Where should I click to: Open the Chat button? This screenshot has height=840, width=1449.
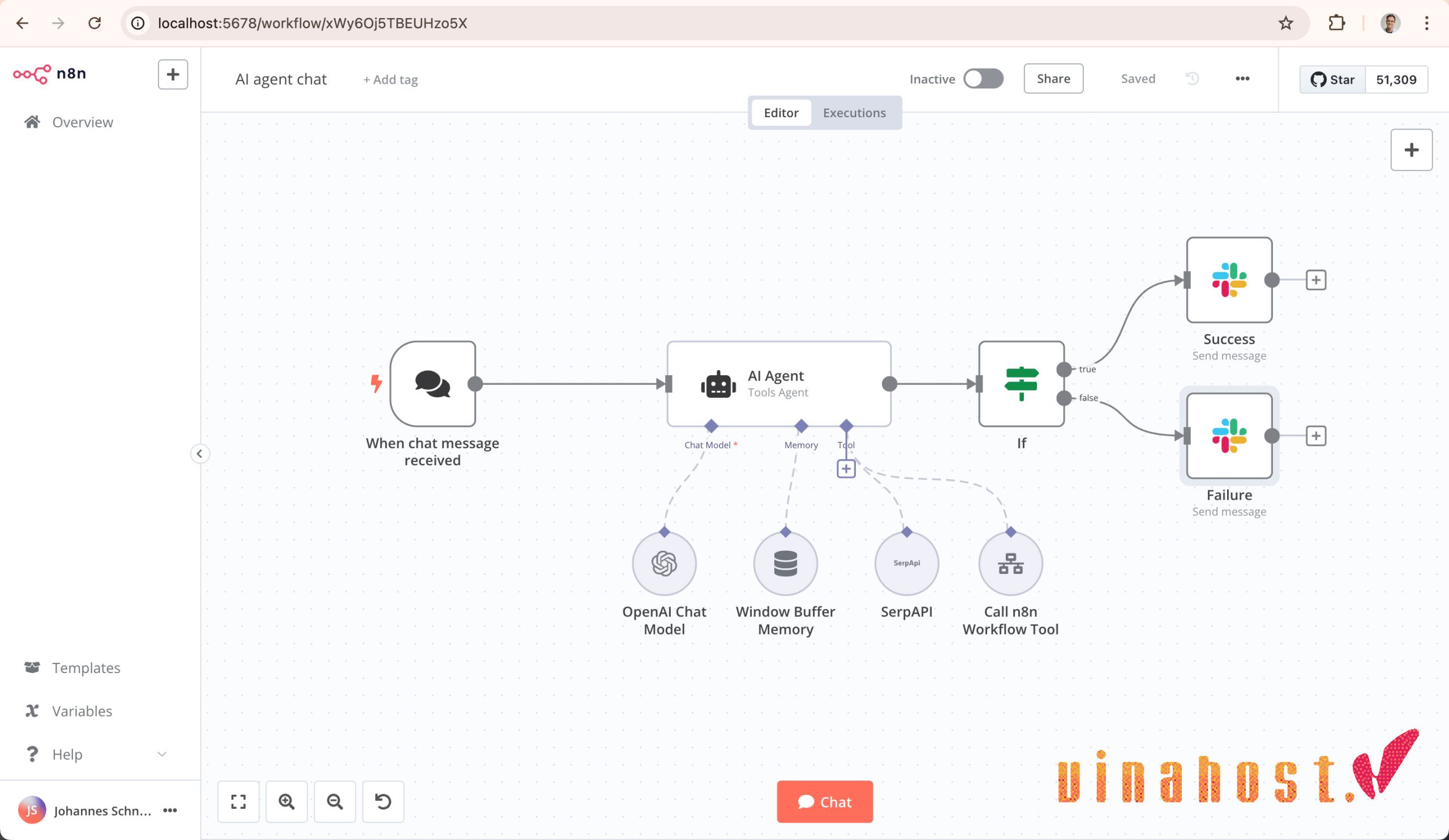click(825, 802)
